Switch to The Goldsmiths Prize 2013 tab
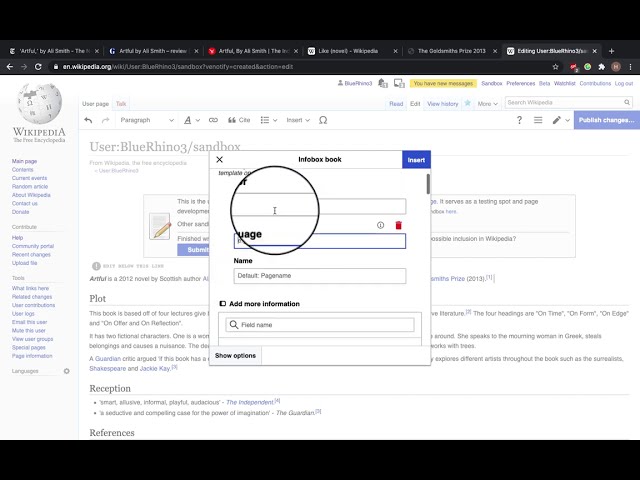 tap(451, 51)
